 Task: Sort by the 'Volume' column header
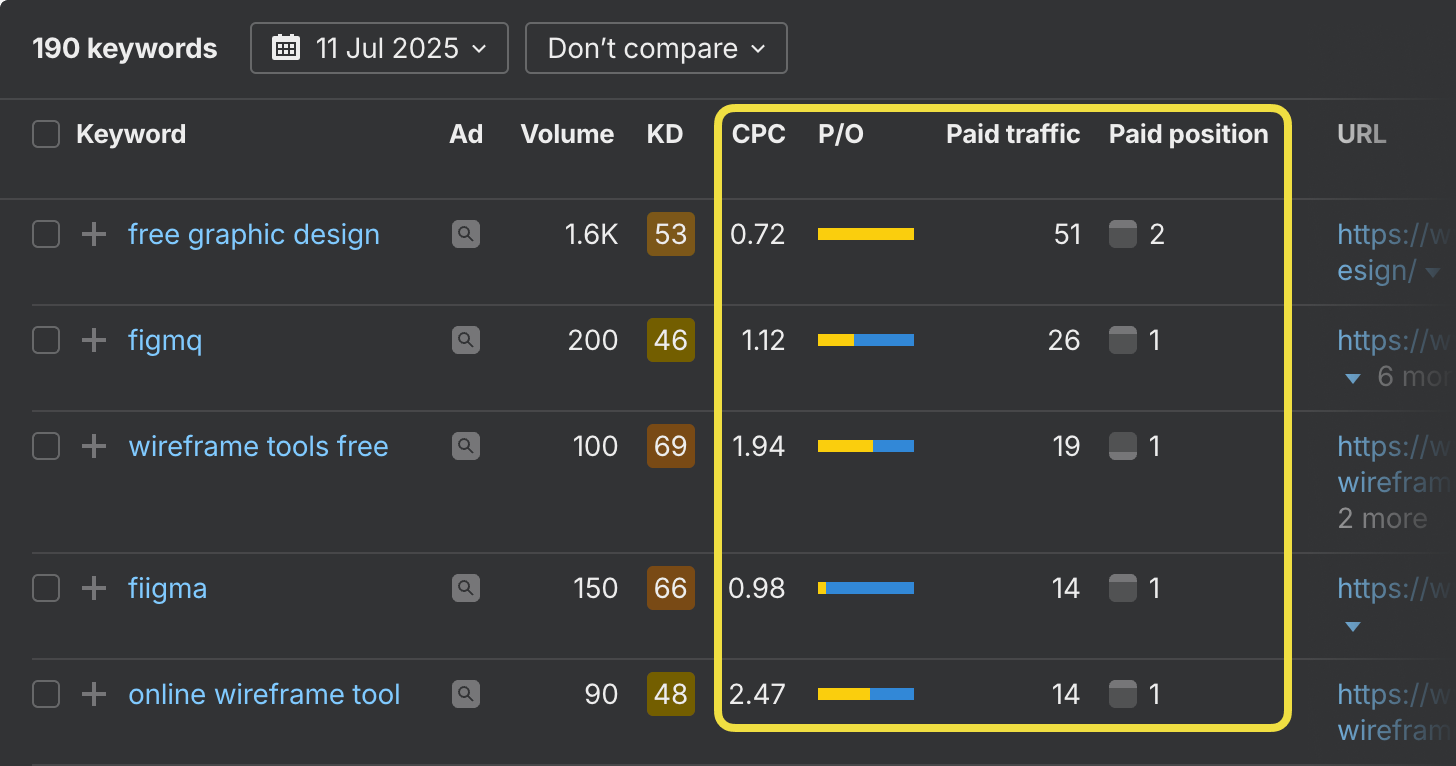click(x=567, y=134)
